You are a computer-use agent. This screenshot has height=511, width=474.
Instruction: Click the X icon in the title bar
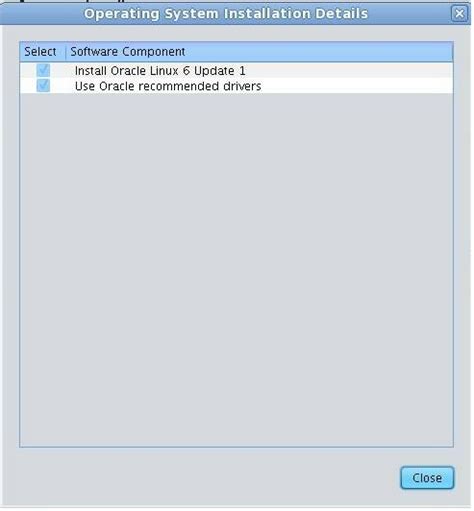click(459, 14)
